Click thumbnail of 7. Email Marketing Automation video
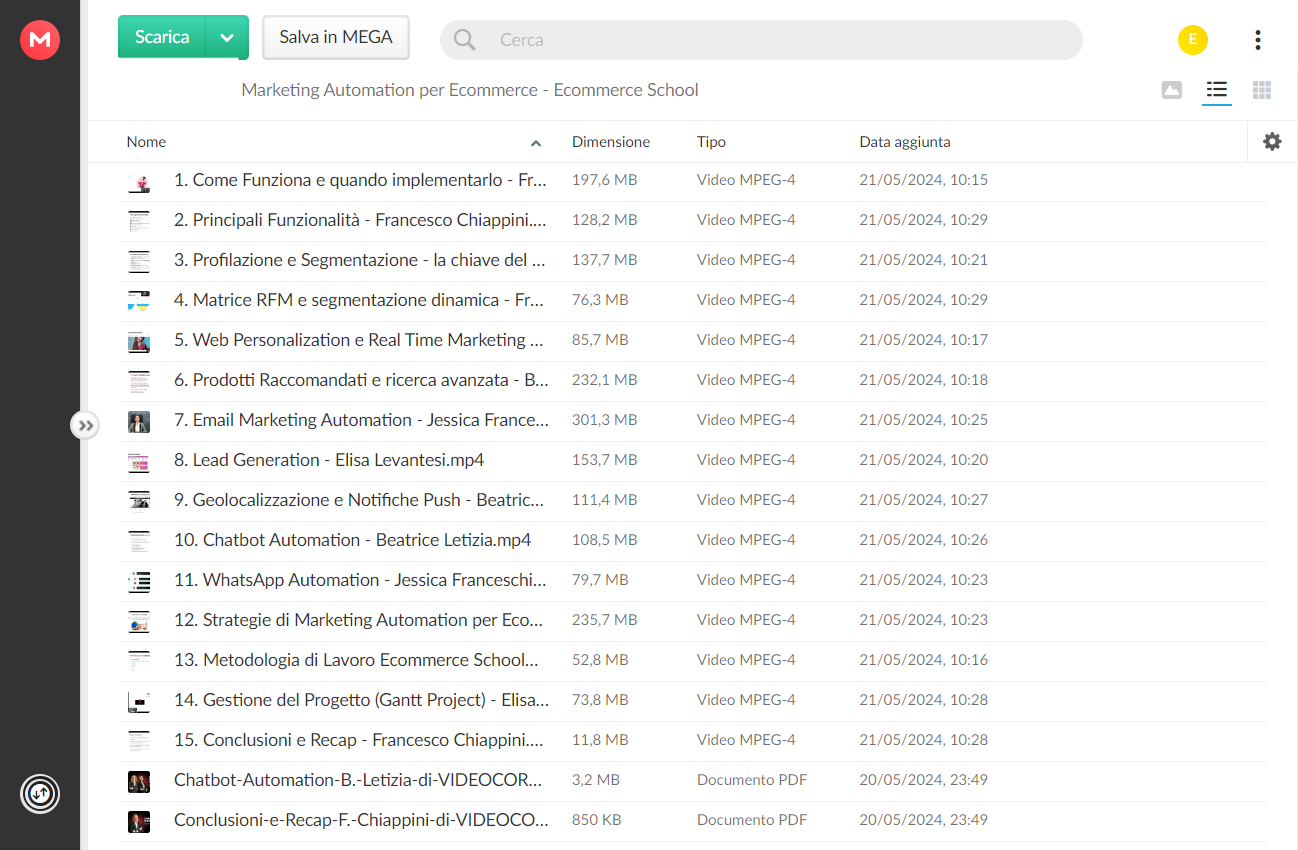 [139, 422]
